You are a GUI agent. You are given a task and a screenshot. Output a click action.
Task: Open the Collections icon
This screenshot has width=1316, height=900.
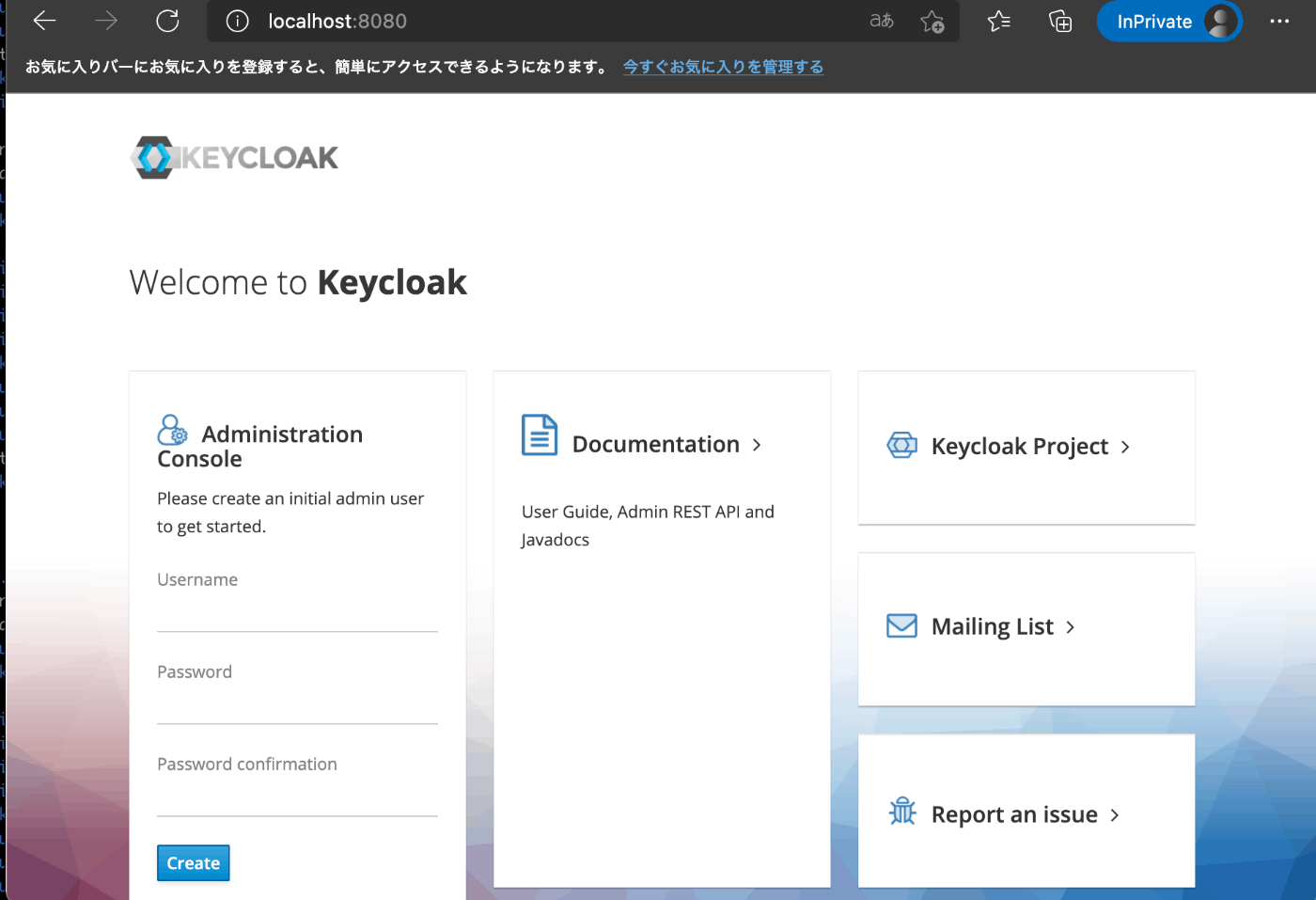coord(1060,21)
